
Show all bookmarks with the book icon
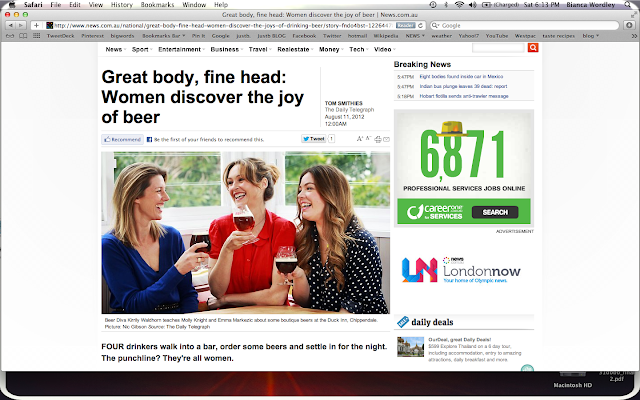click(23, 36)
